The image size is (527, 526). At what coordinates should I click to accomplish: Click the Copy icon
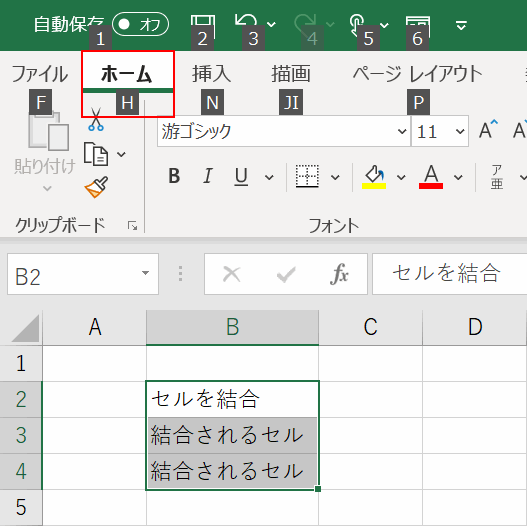(96, 154)
